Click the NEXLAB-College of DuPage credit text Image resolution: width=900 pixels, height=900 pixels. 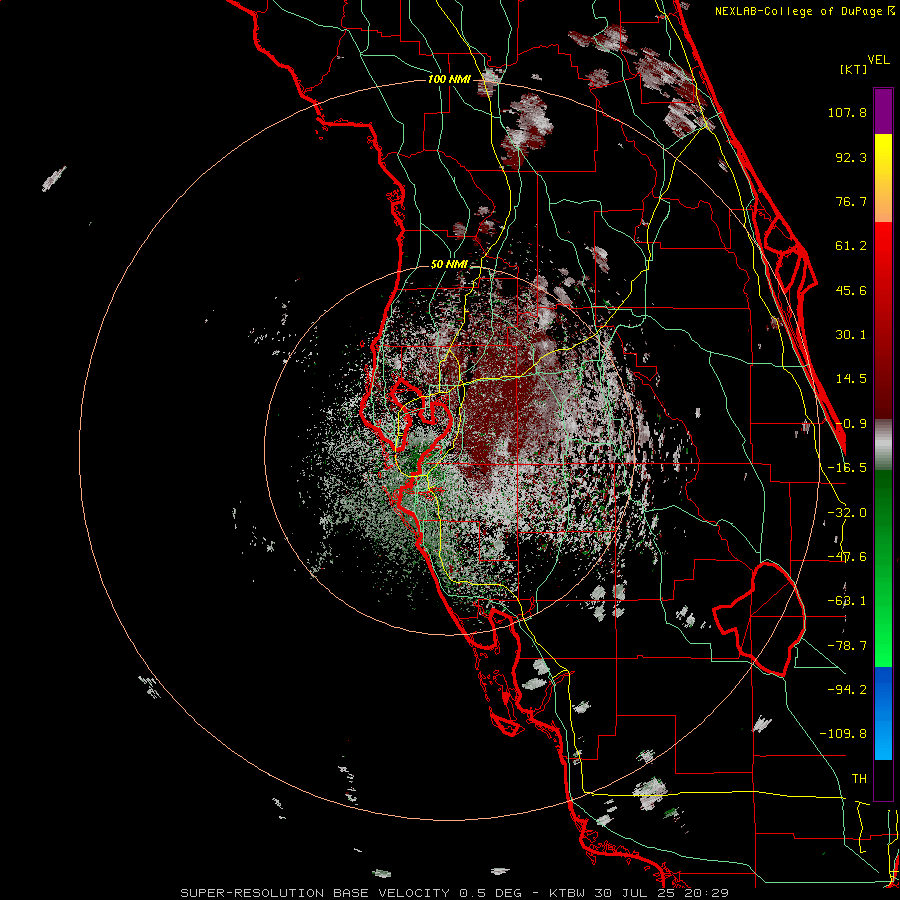coord(805,11)
